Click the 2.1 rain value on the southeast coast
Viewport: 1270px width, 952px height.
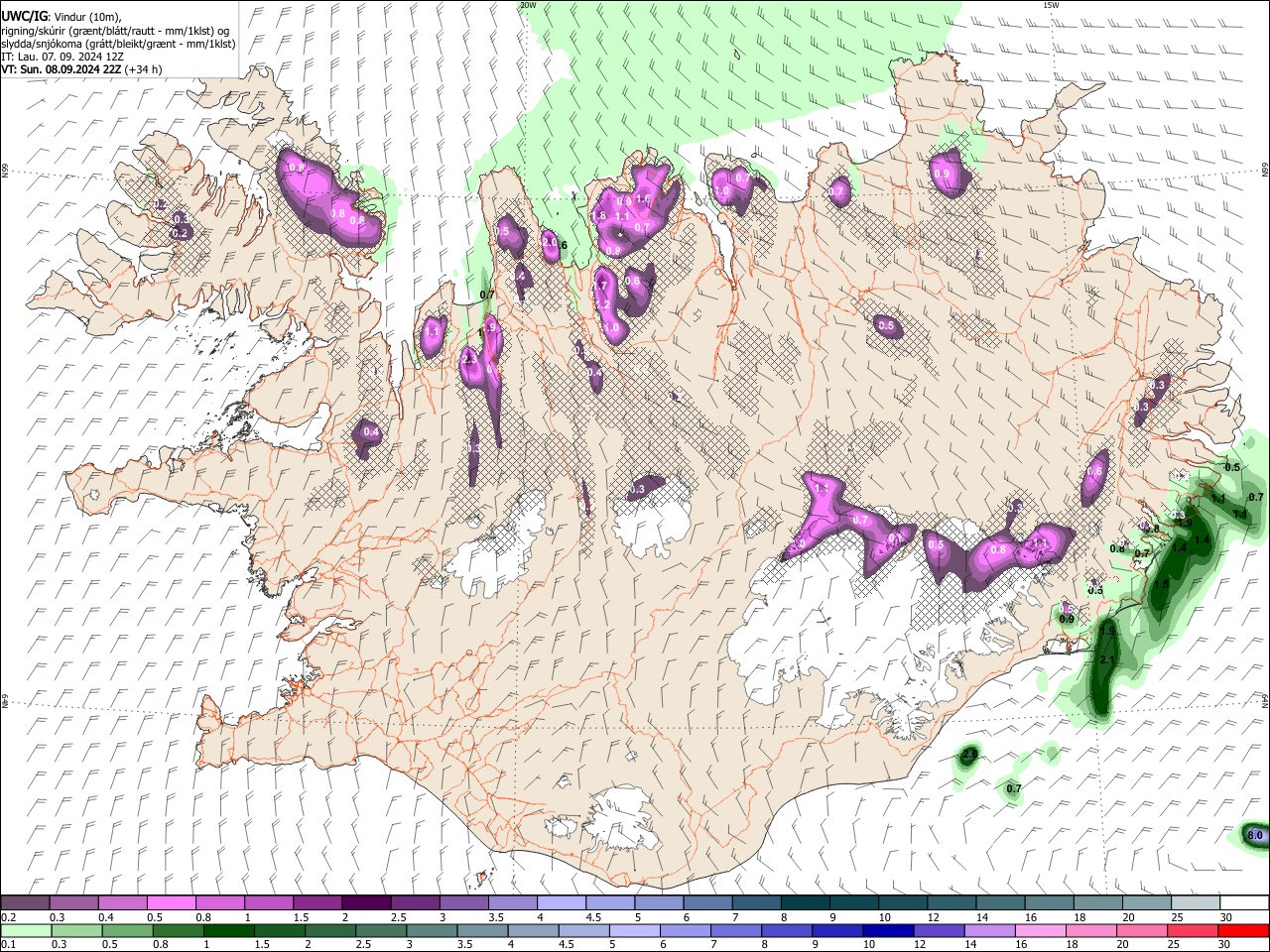pos(1108,660)
